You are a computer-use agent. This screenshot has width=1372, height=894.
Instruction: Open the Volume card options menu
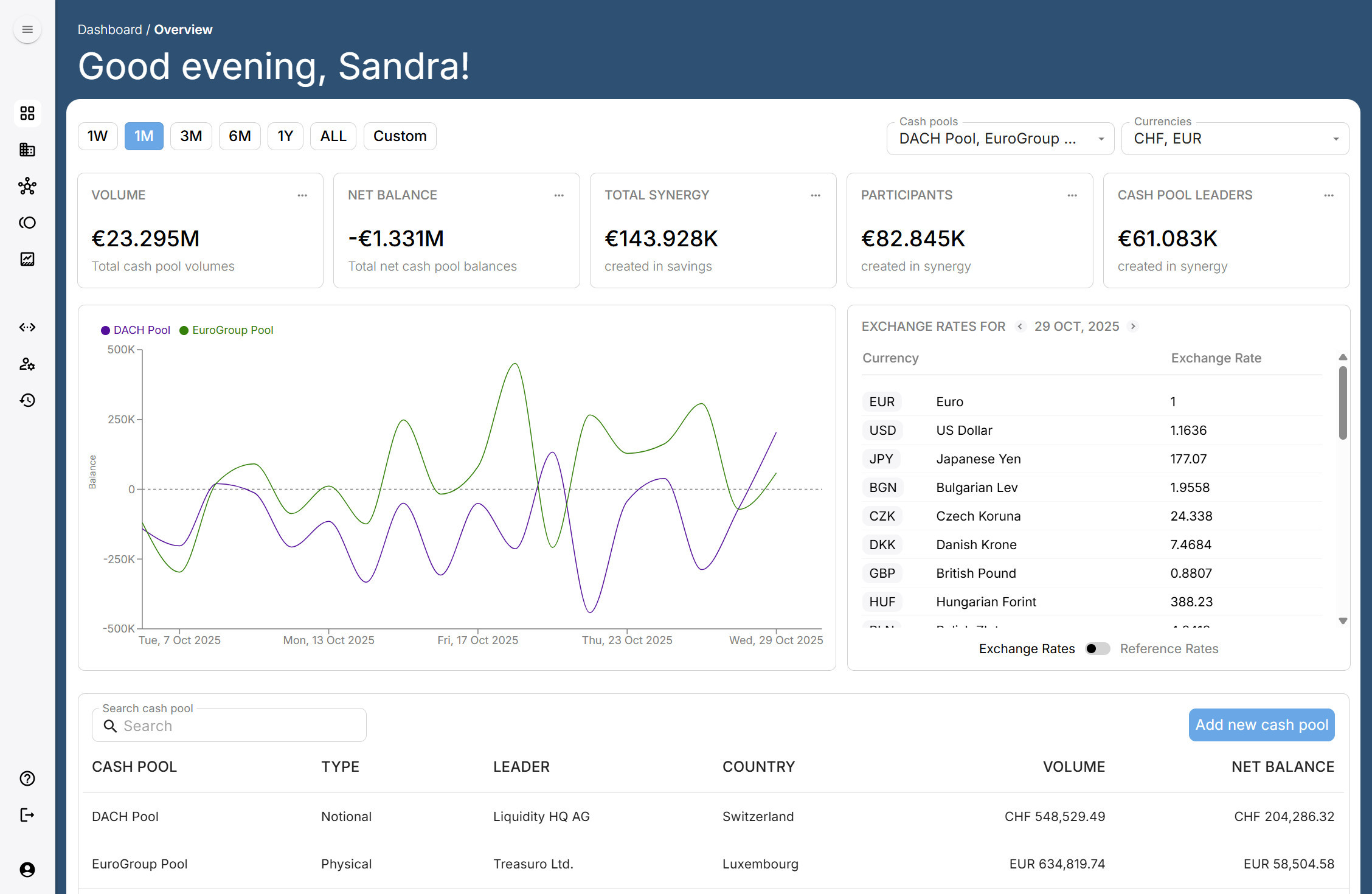pyautogui.click(x=302, y=195)
